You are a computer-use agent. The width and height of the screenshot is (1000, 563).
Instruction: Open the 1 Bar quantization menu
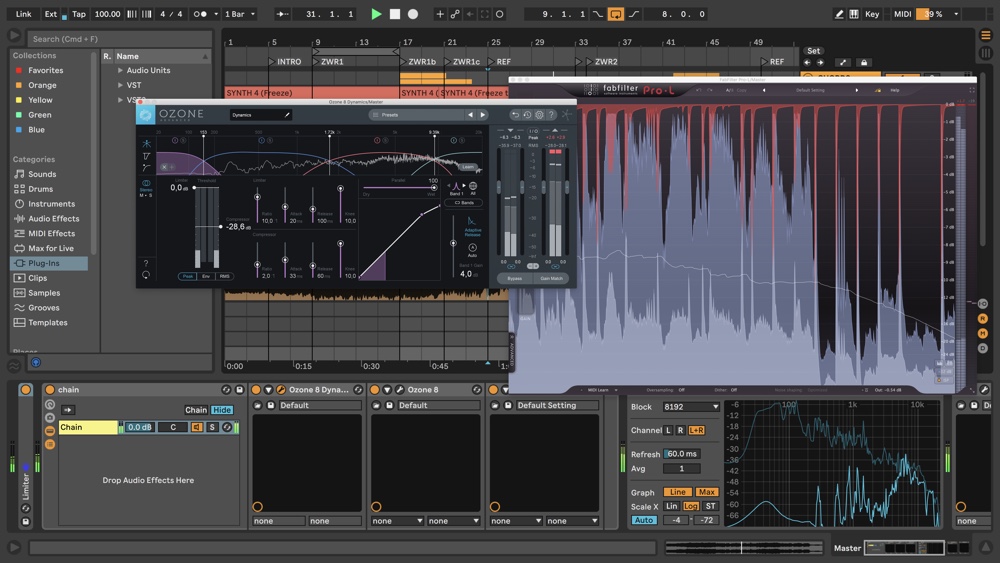pyautogui.click(x=239, y=14)
